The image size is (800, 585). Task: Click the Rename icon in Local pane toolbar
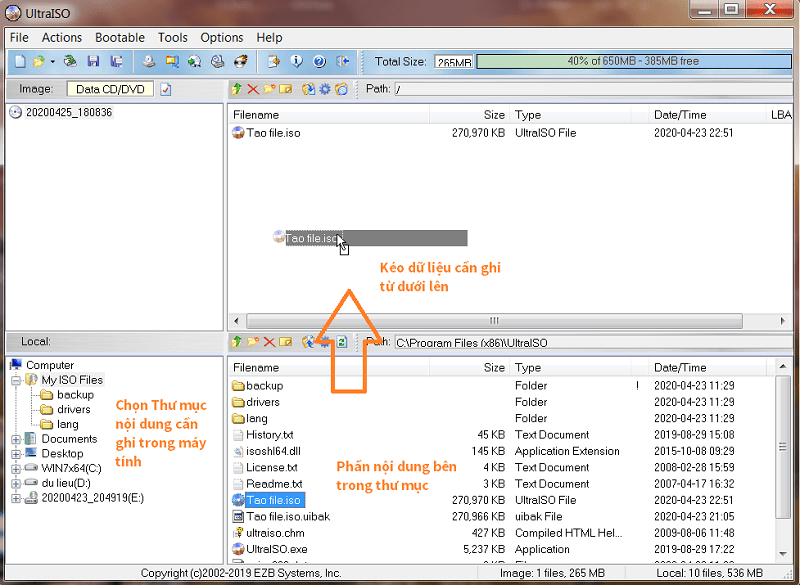[x=286, y=342]
